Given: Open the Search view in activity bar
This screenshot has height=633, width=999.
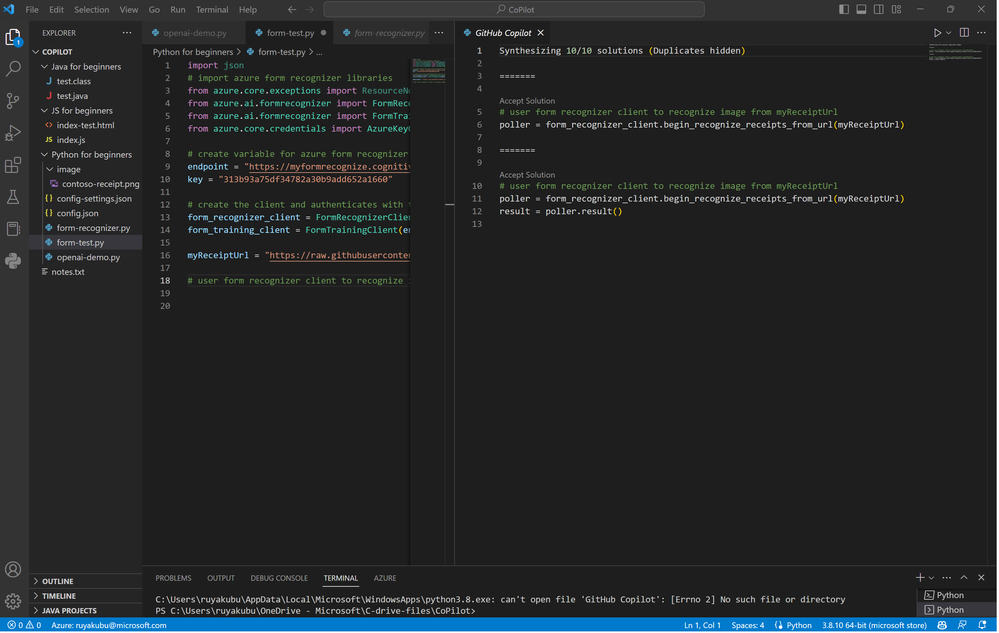Looking at the screenshot, I should (x=13, y=69).
